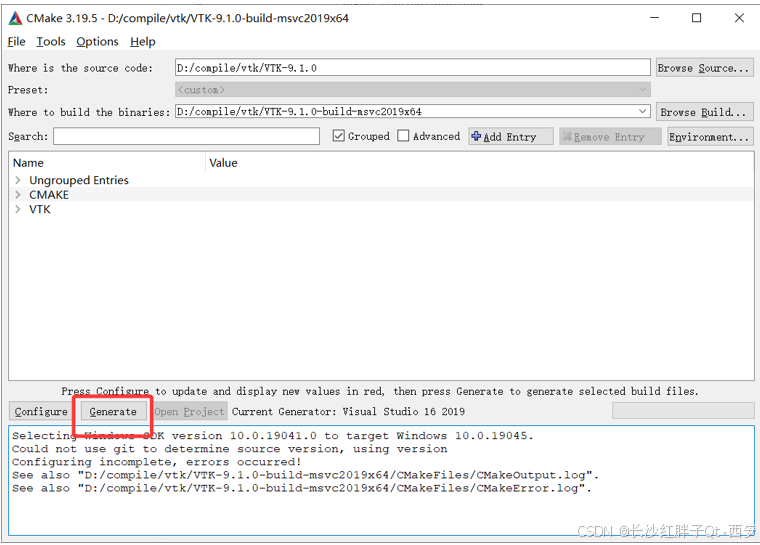Click the Browse Source button

point(704,68)
